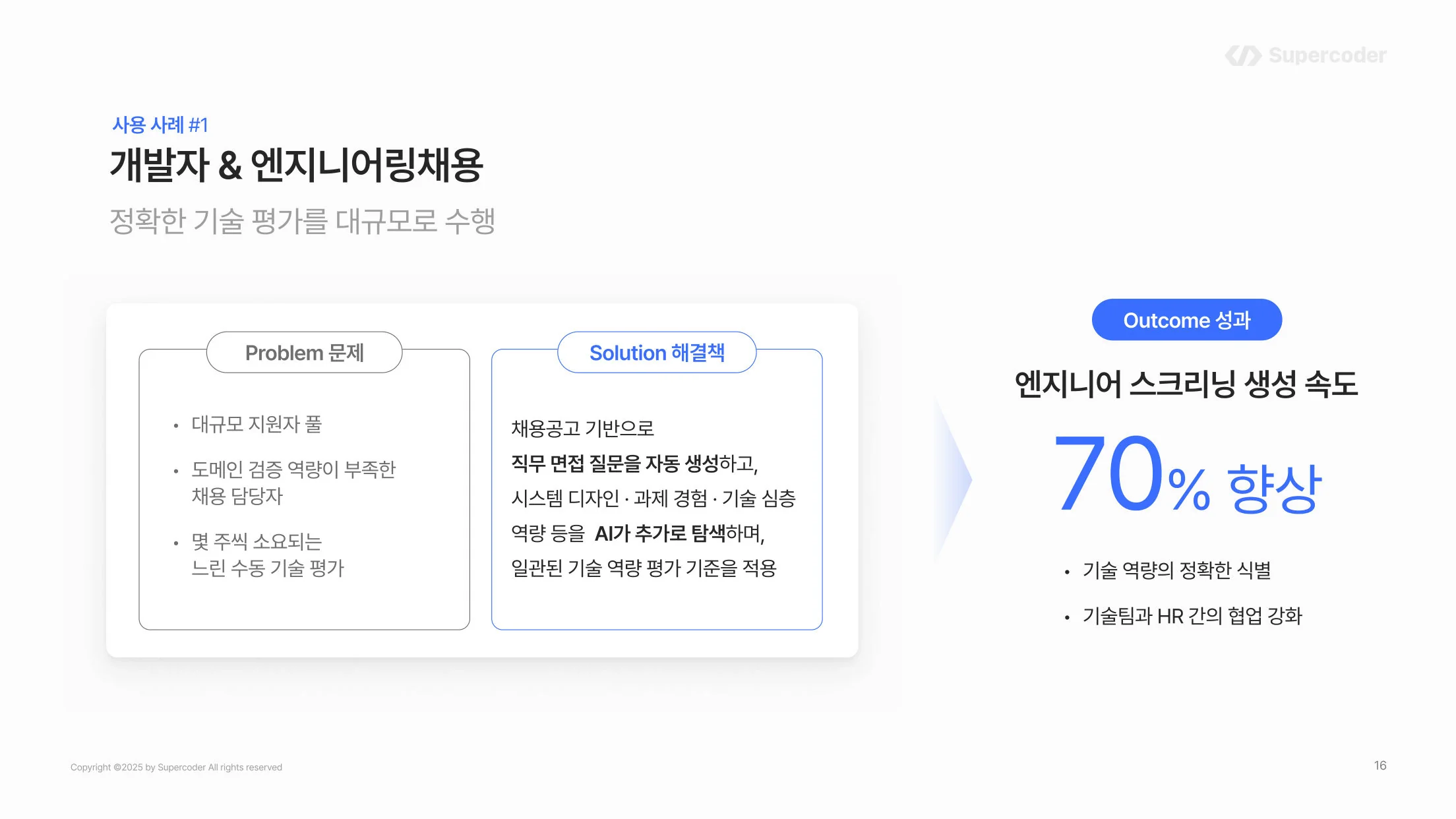Click the Supercoder wordmark text

point(1327,55)
